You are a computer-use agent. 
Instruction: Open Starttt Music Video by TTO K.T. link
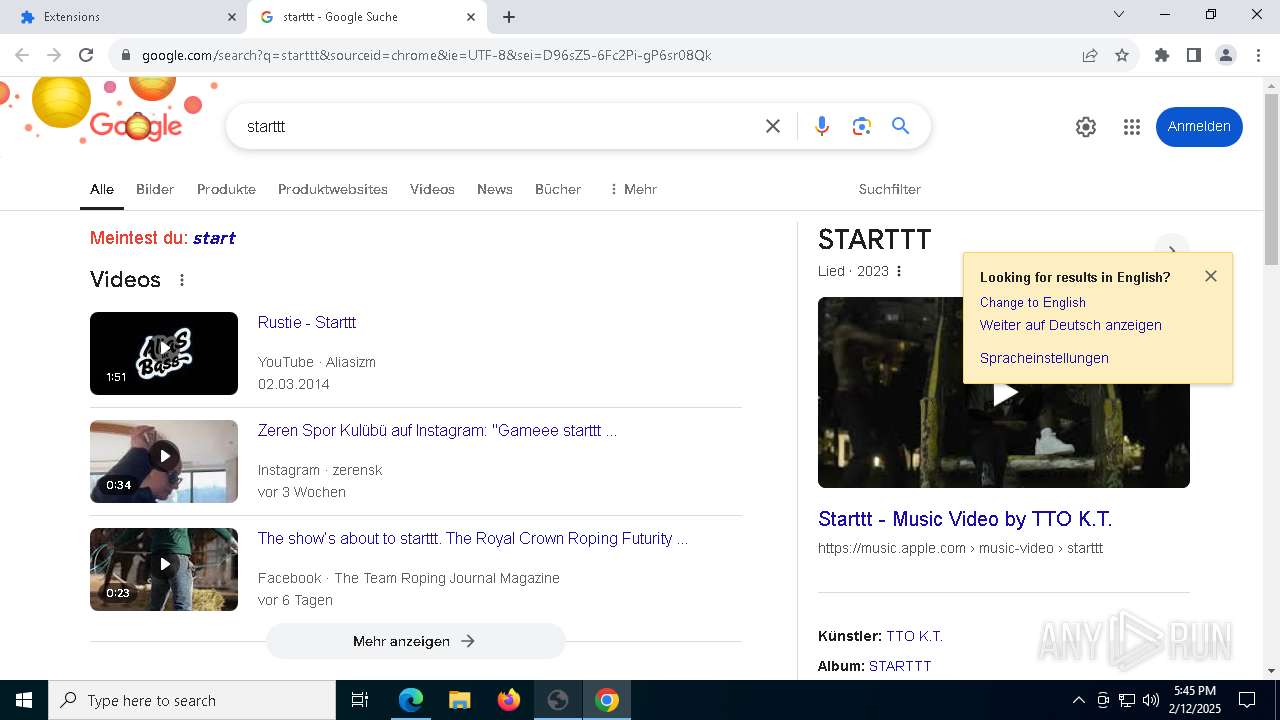coord(965,519)
